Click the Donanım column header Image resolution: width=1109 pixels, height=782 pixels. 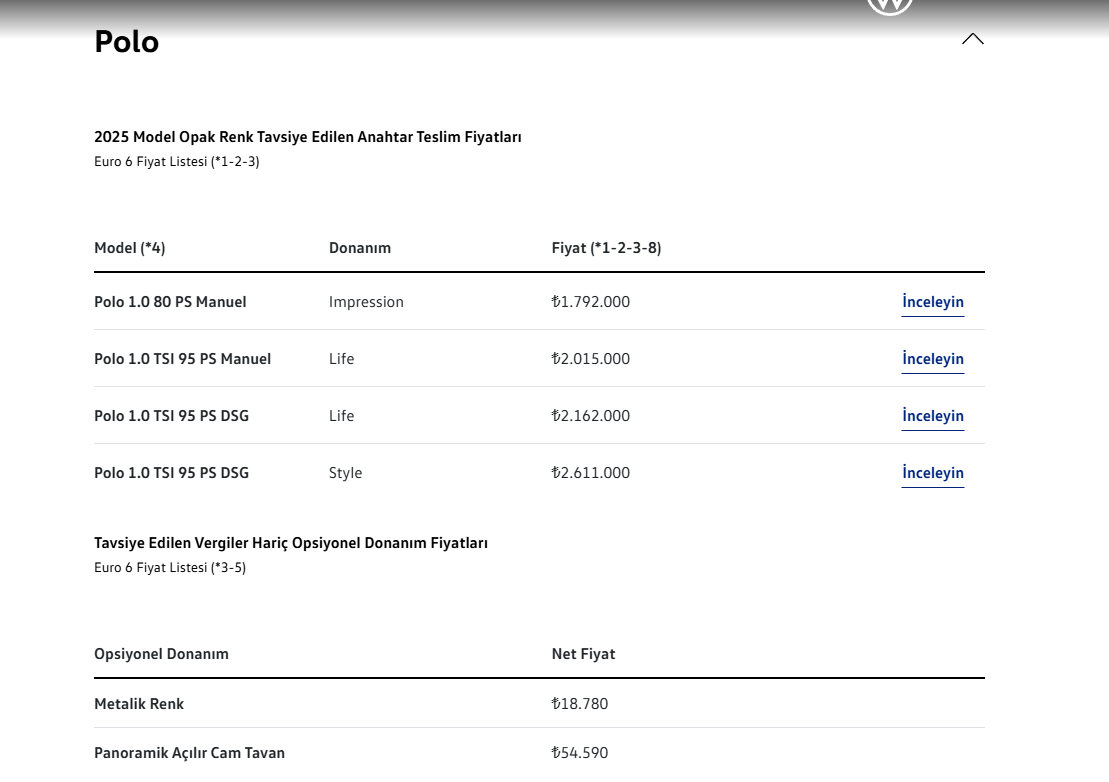[360, 248]
